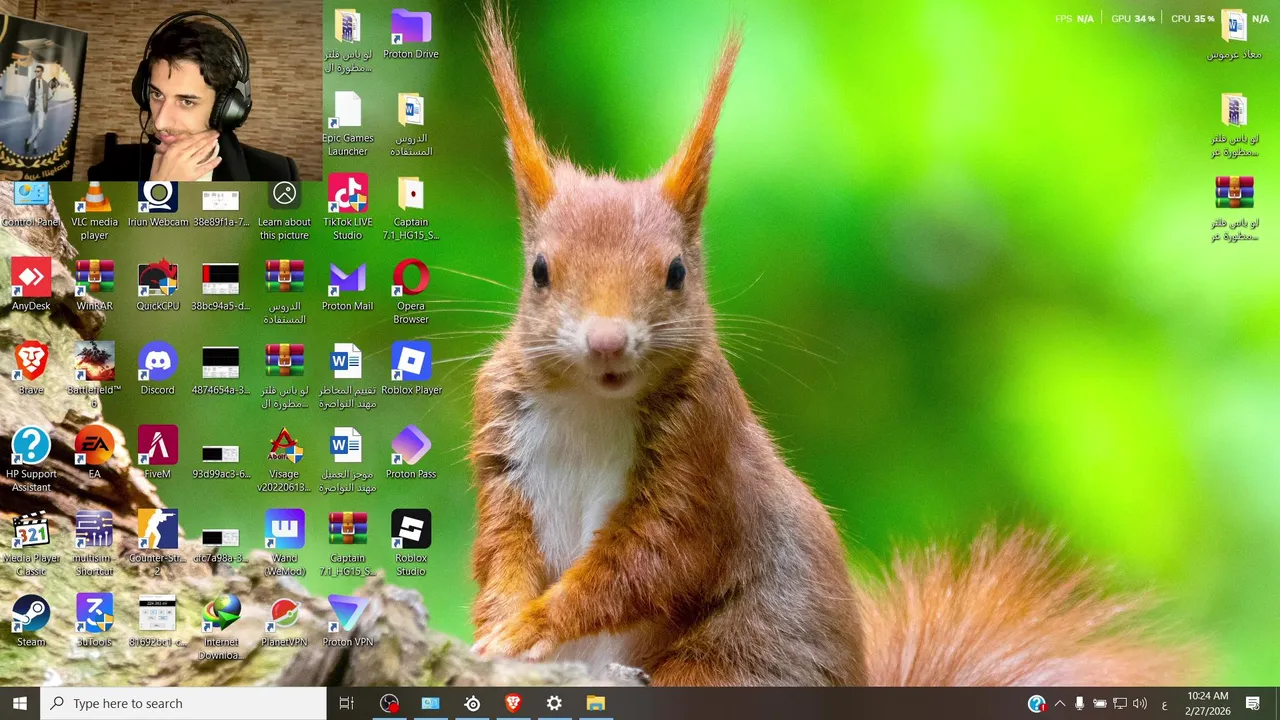Viewport: 1280px width, 720px height.
Task: Select the 38bc94a5-d... image file
Action: 221,286
